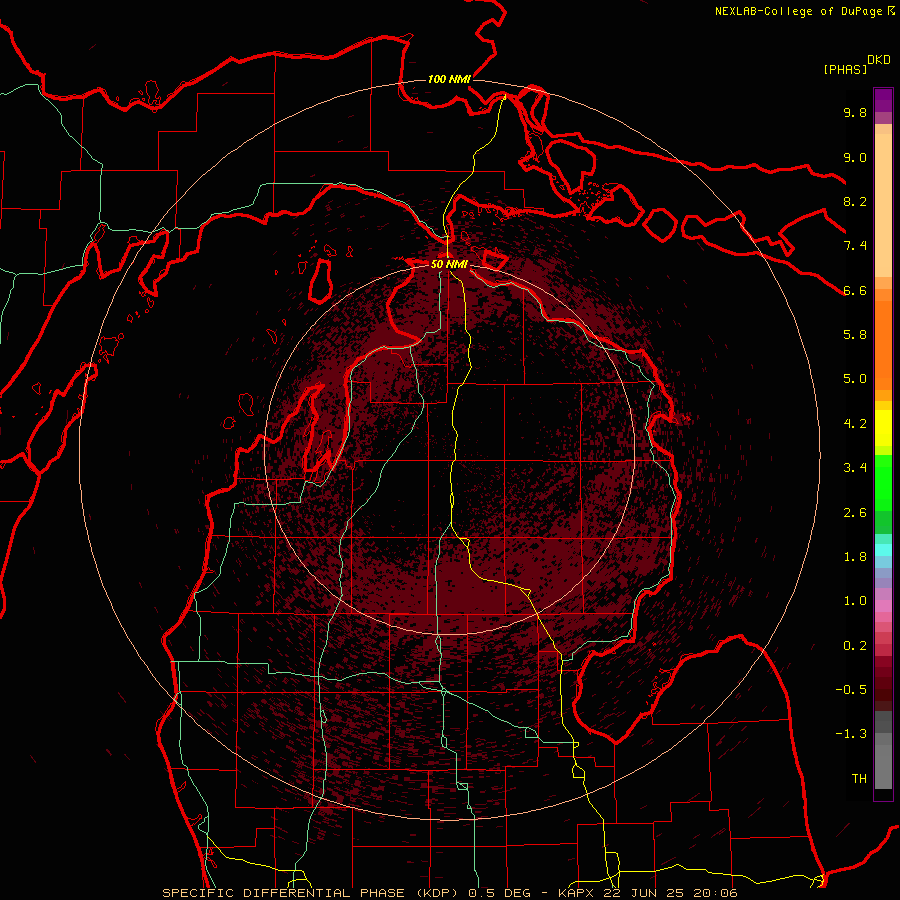The height and width of the screenshot is (900, 900).
Task: Click the bright green color bar segment
Action: 883,482
